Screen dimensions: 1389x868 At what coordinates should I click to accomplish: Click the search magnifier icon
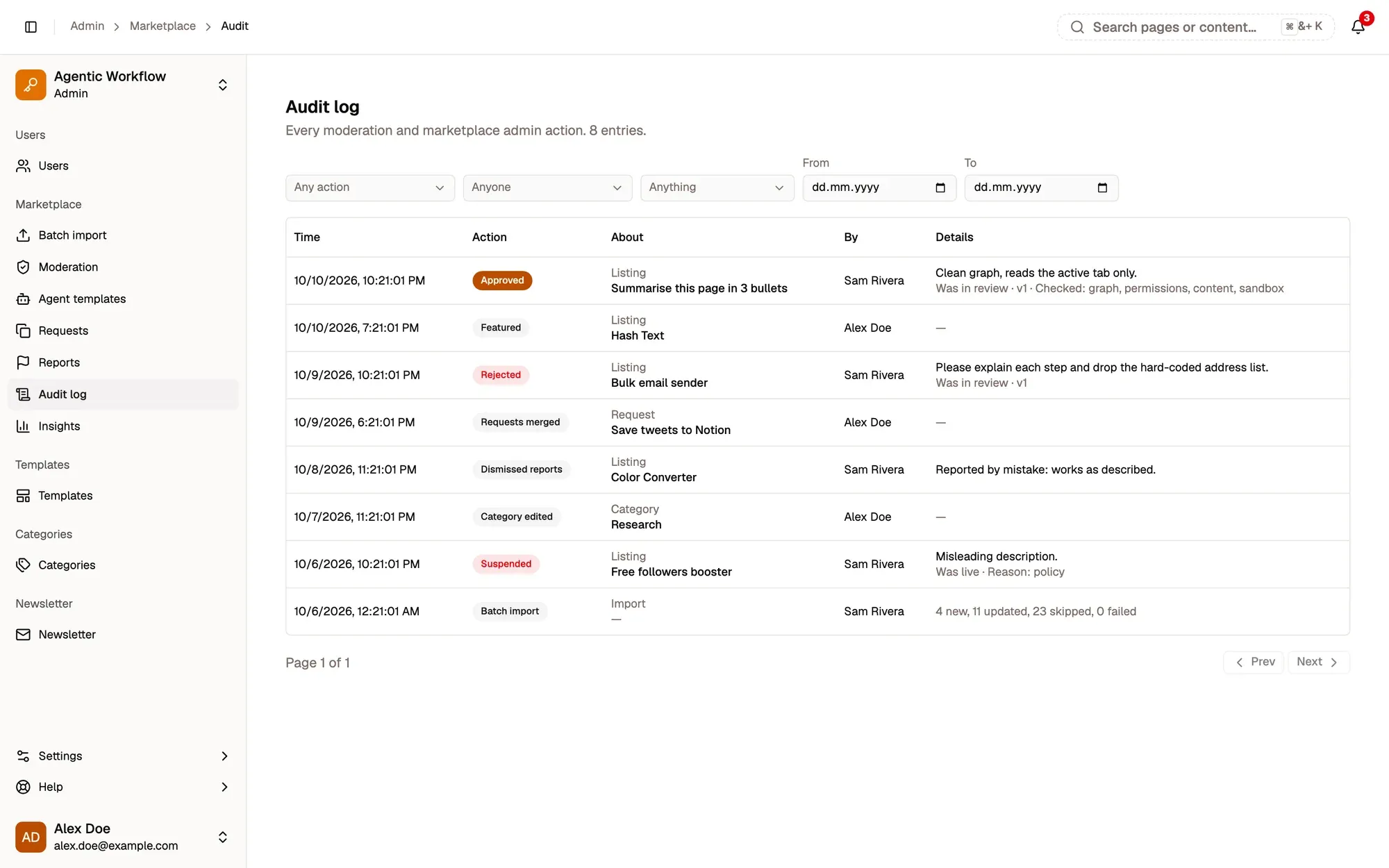1077,27
